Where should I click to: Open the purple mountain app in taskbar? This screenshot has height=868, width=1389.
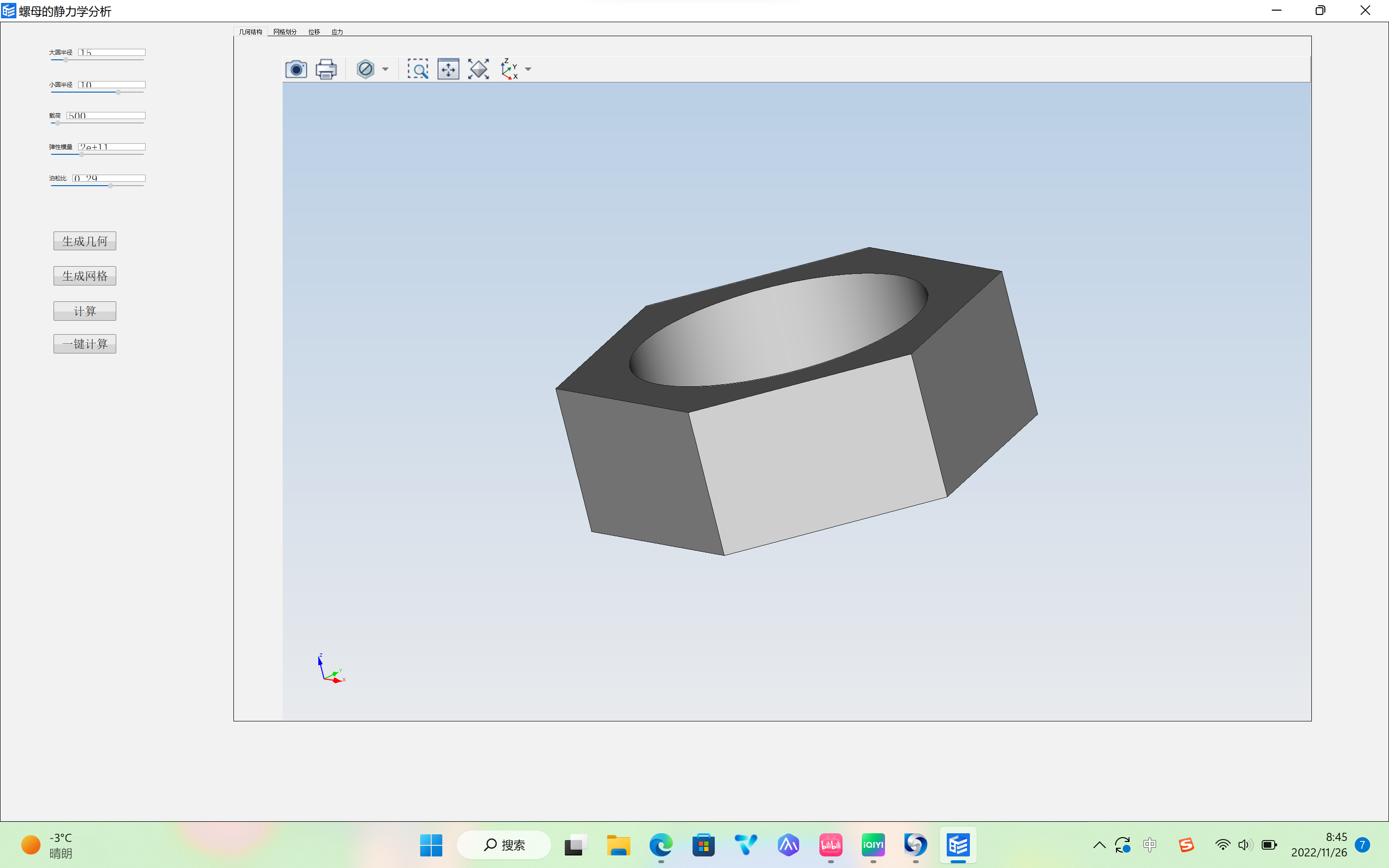[x=788, y=845]
